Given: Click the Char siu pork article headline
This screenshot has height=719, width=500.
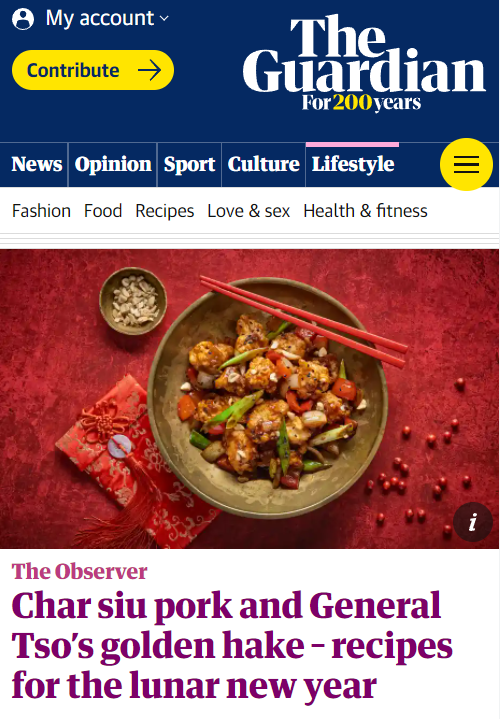Looking at the screenshot, I should tap(232, 646).
